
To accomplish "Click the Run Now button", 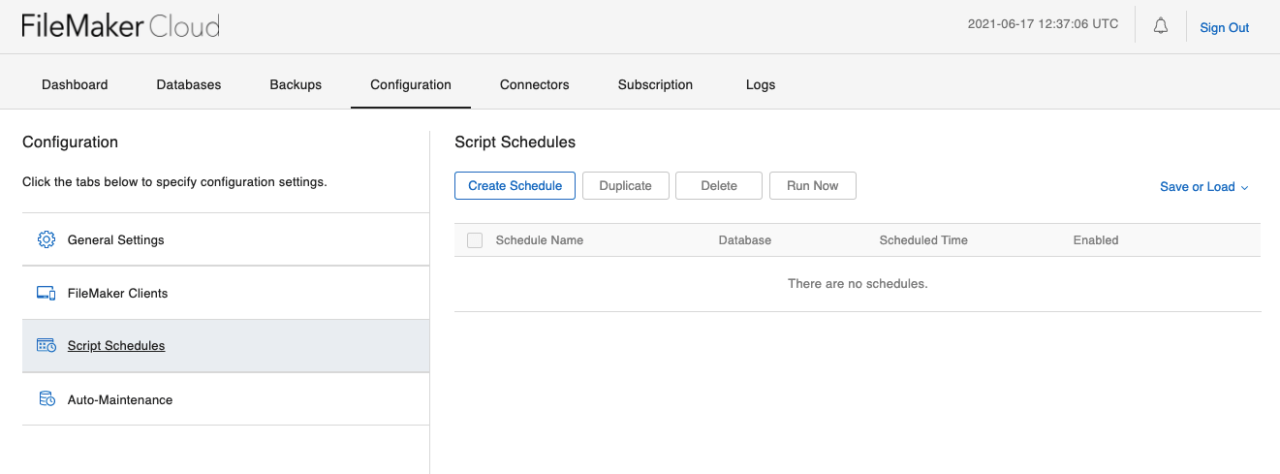I will click(x=813, y=186).
